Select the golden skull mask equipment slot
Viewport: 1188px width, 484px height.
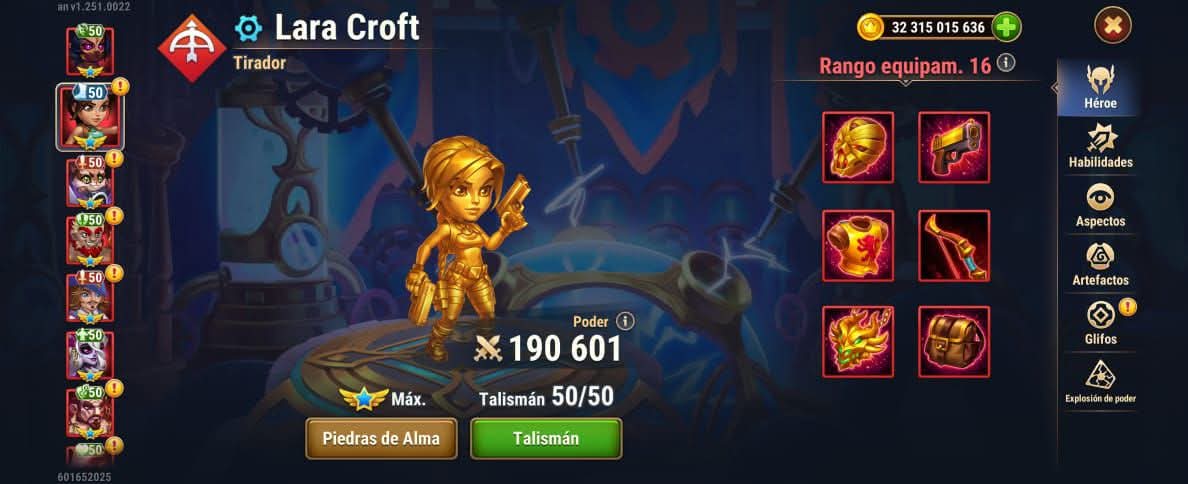(858, 148)
